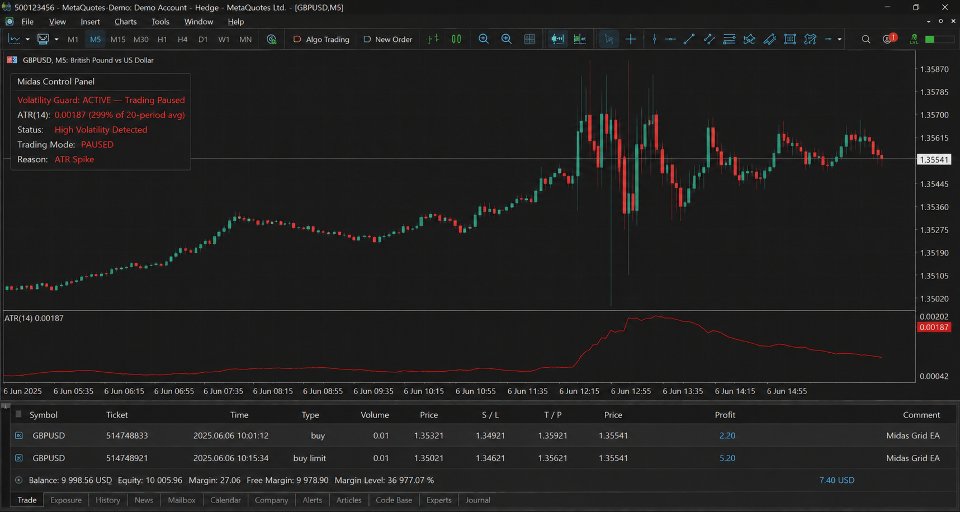Open the chart templates icon
This screenshot has height=512, width=960.
[43, 39]
